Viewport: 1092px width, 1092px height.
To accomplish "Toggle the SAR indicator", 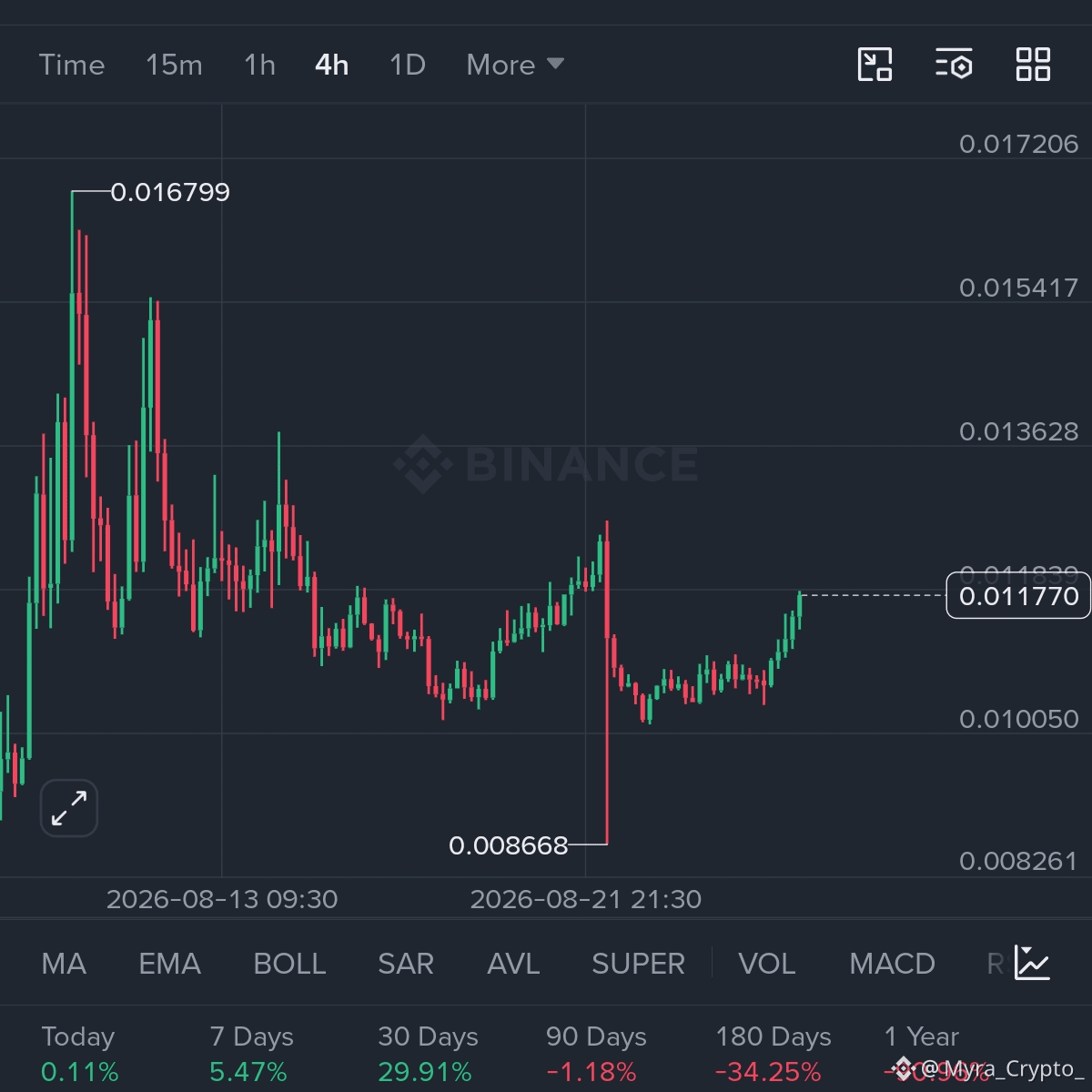I will pos(406,964).
